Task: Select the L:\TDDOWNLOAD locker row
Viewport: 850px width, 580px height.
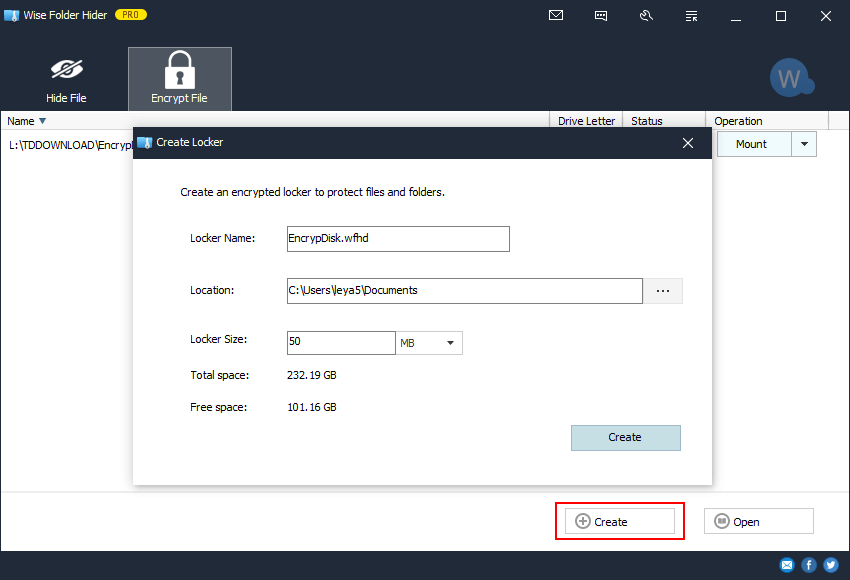Action: pyautogui.click(x=70, y=145)
